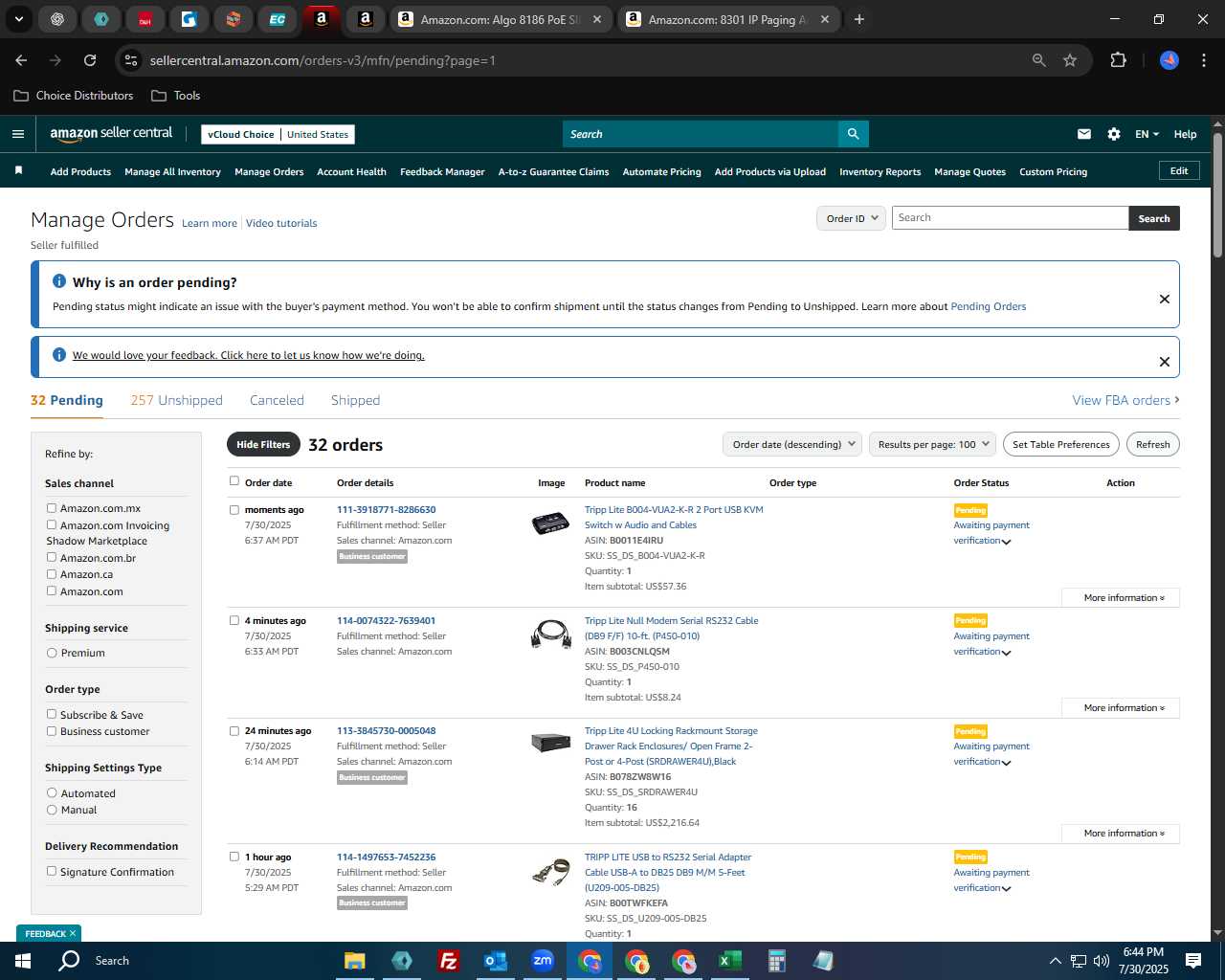
Task: Click into the Order ID search field
Action: pyautogui.click(x=1010, y=218)
